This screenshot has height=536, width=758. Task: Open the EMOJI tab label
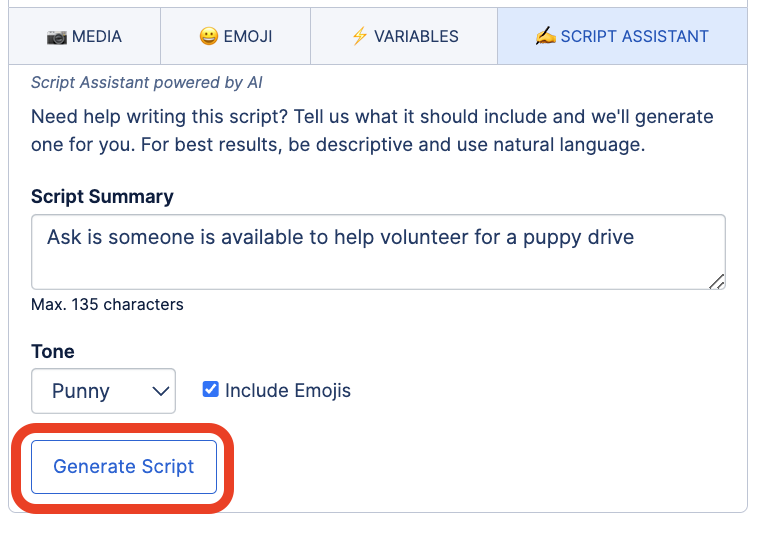pos(248,37)
